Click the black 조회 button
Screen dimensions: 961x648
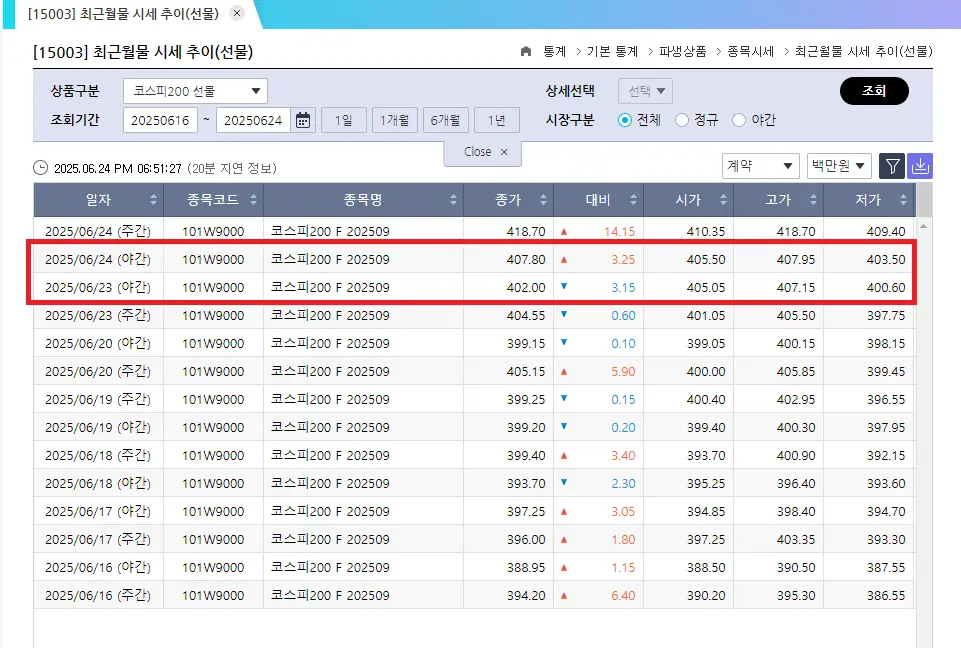pos(874,91)
